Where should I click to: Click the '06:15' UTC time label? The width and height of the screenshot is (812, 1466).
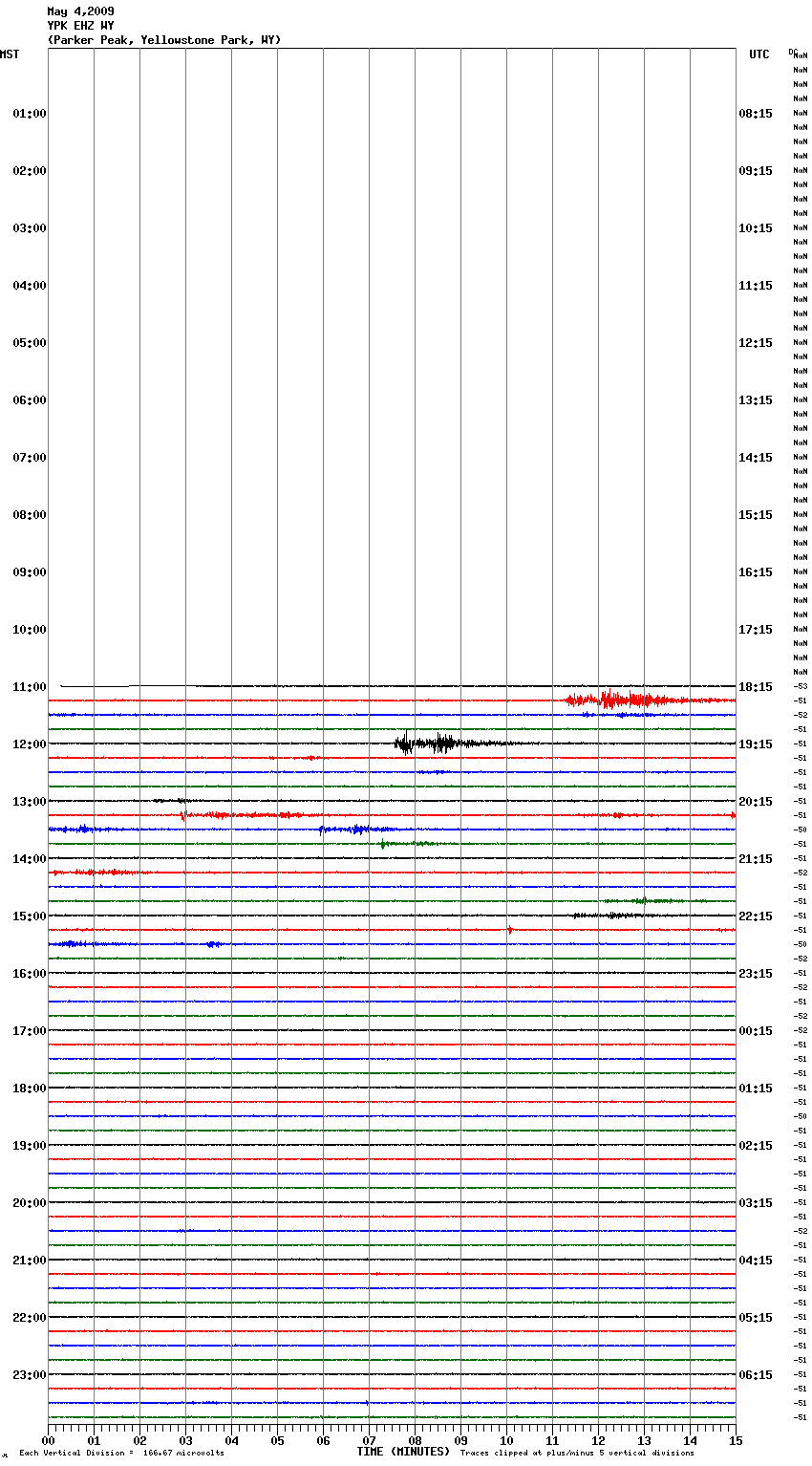756,1375
